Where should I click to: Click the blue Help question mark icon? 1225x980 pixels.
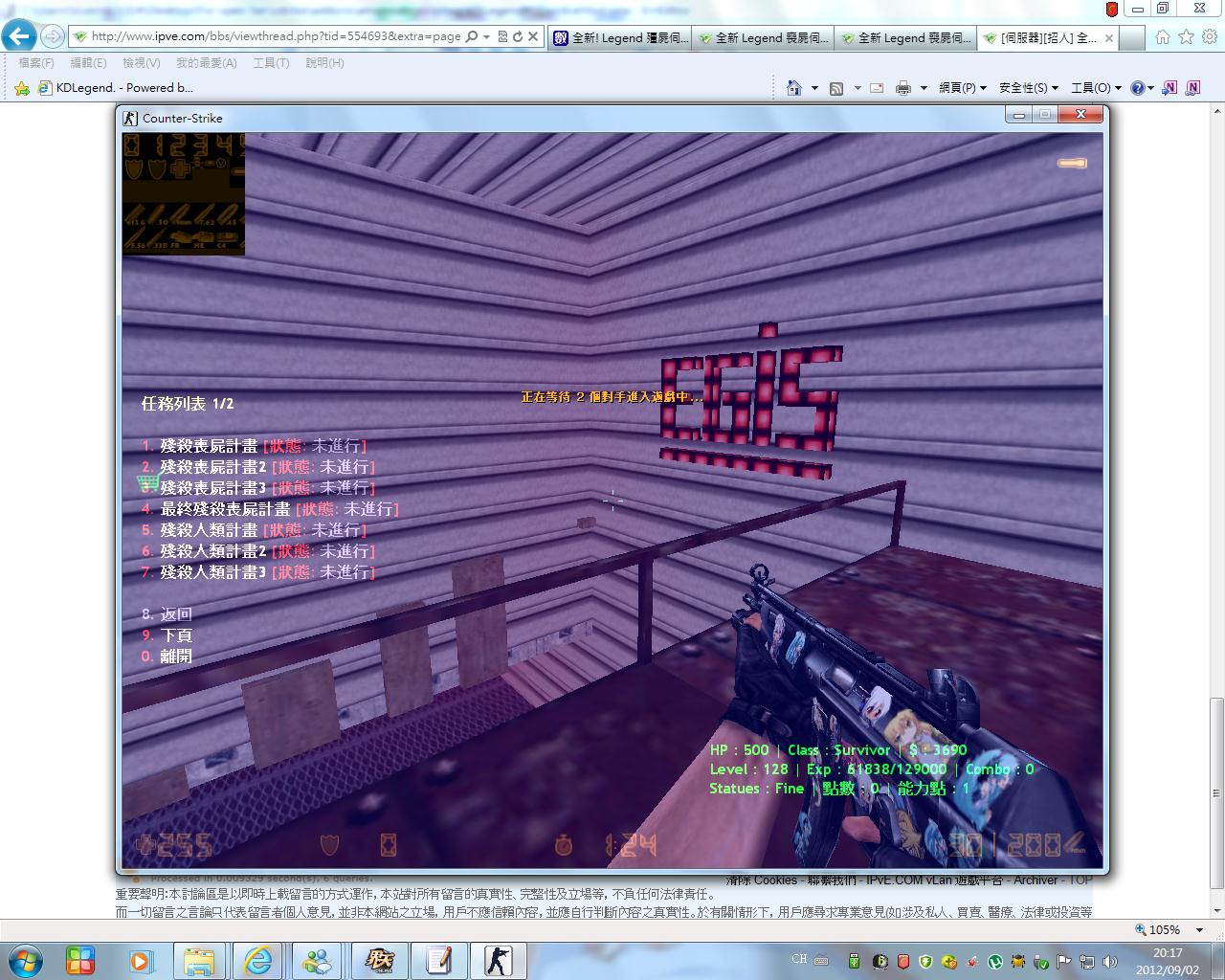pyautogui.click(x=1137, y=88)
